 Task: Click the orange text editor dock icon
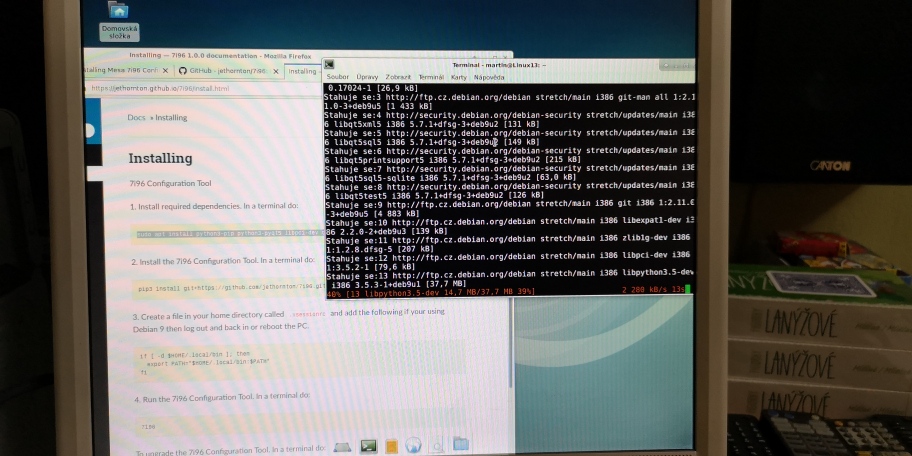click(391, 444)
